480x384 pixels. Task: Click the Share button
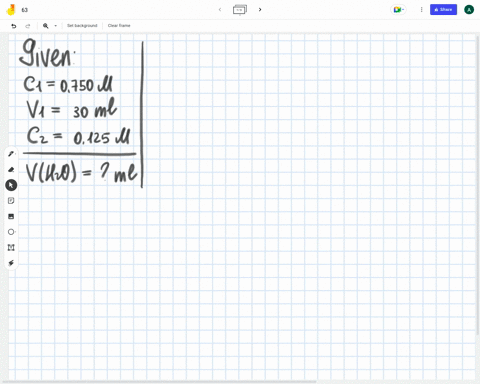click(x=443, y=10)
